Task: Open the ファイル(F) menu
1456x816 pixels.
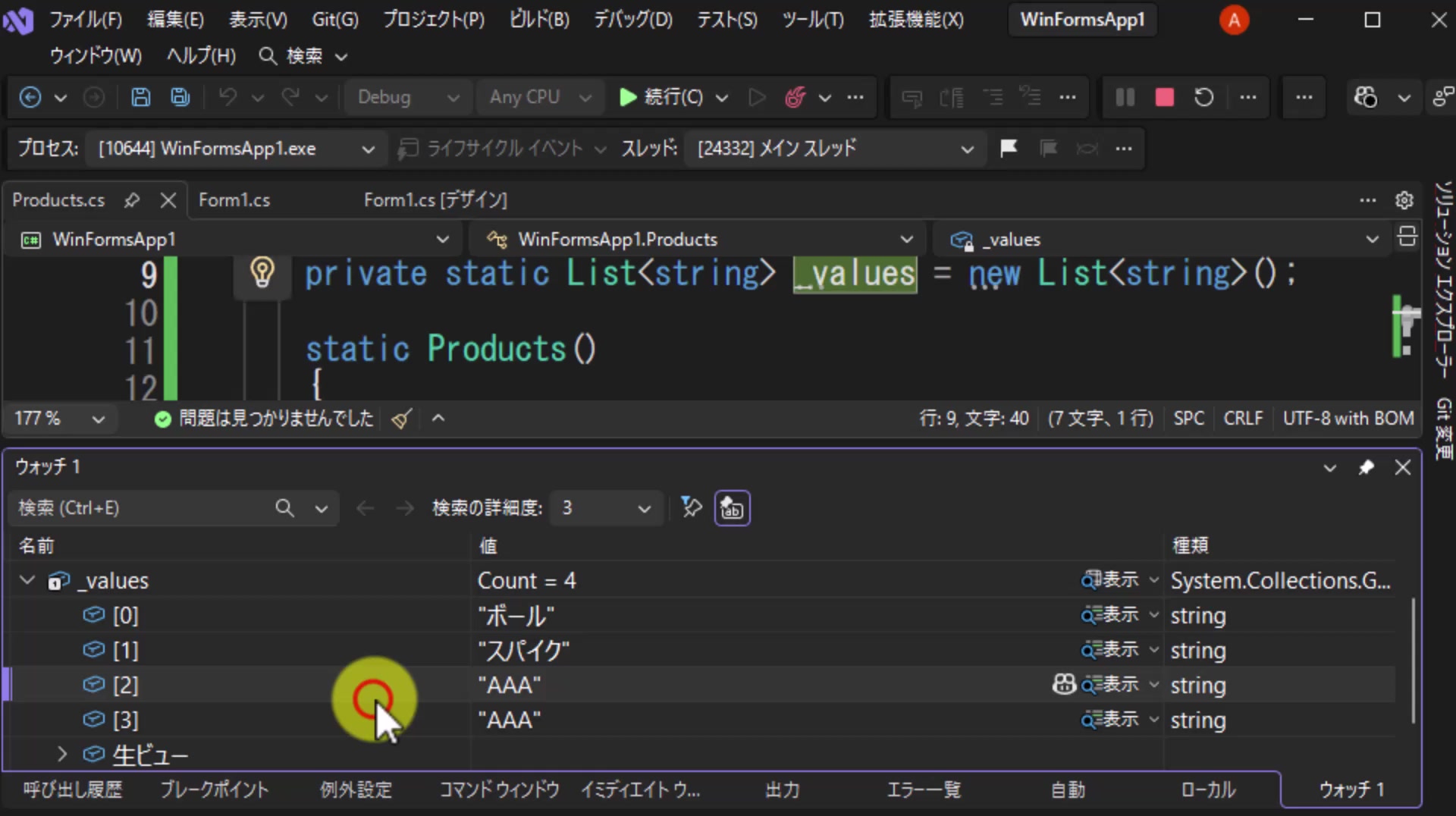Action: coord(86,20)
